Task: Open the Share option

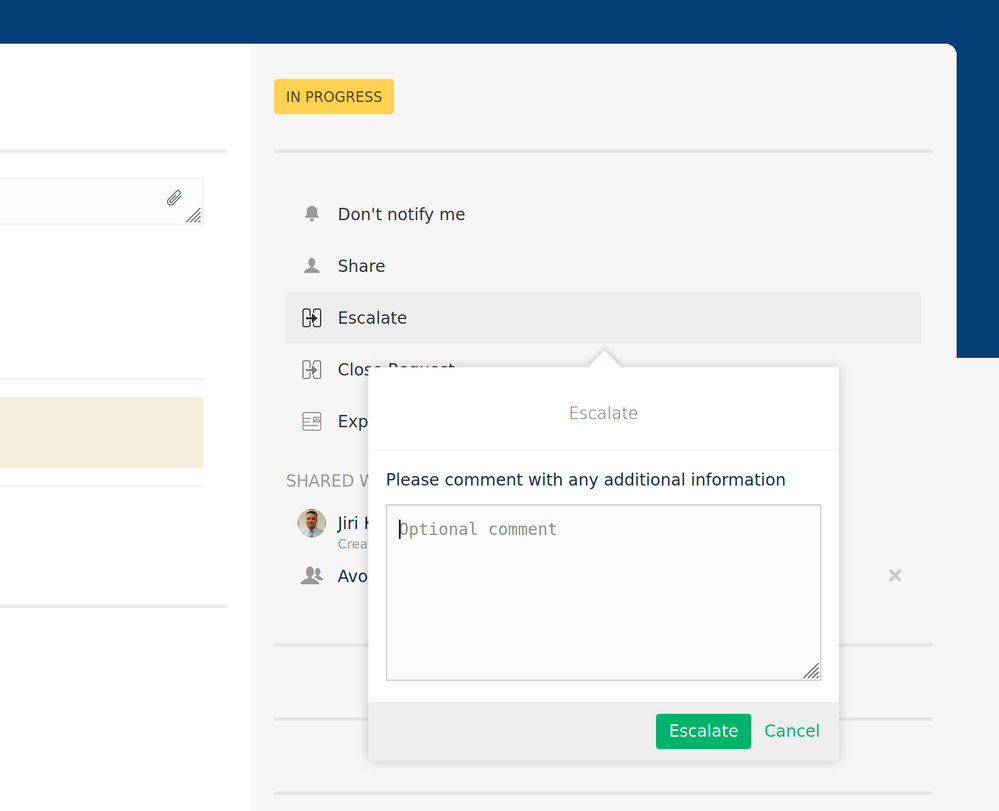Action: click(603, 266)
